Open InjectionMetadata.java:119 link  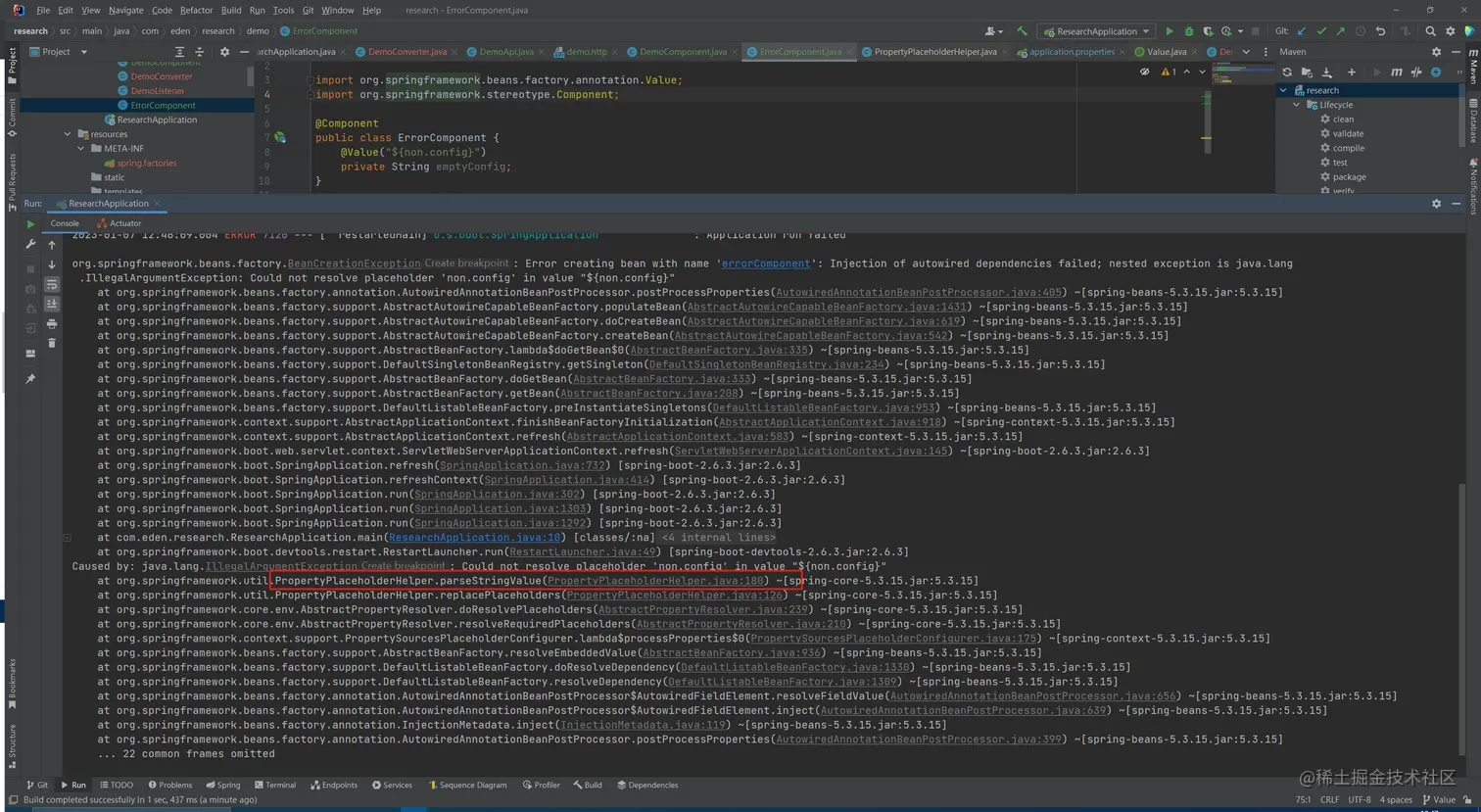point(643,725)
